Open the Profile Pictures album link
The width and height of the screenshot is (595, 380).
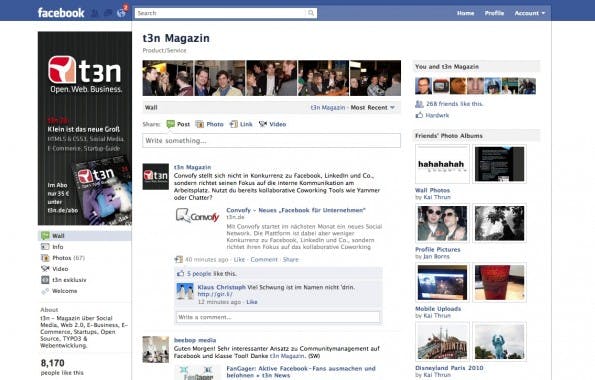tap(438, 249)
